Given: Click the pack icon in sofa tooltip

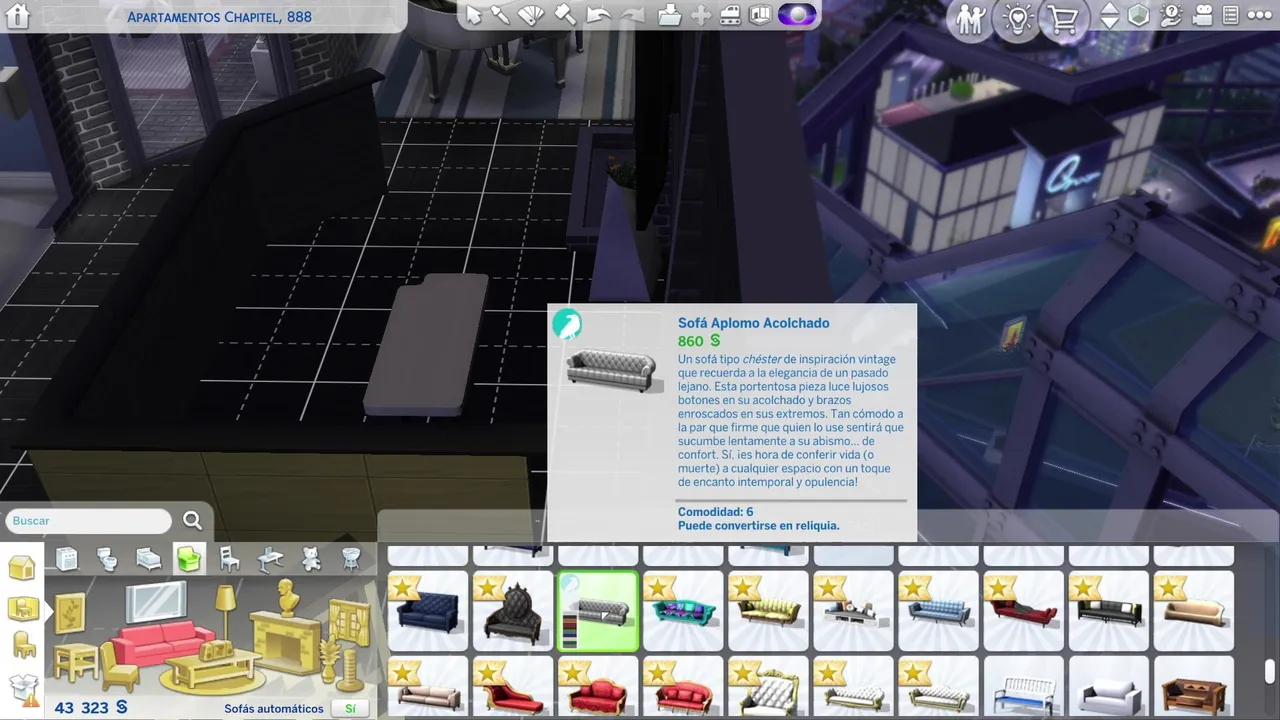Looking at the screenshot, I should coord(567,324).
